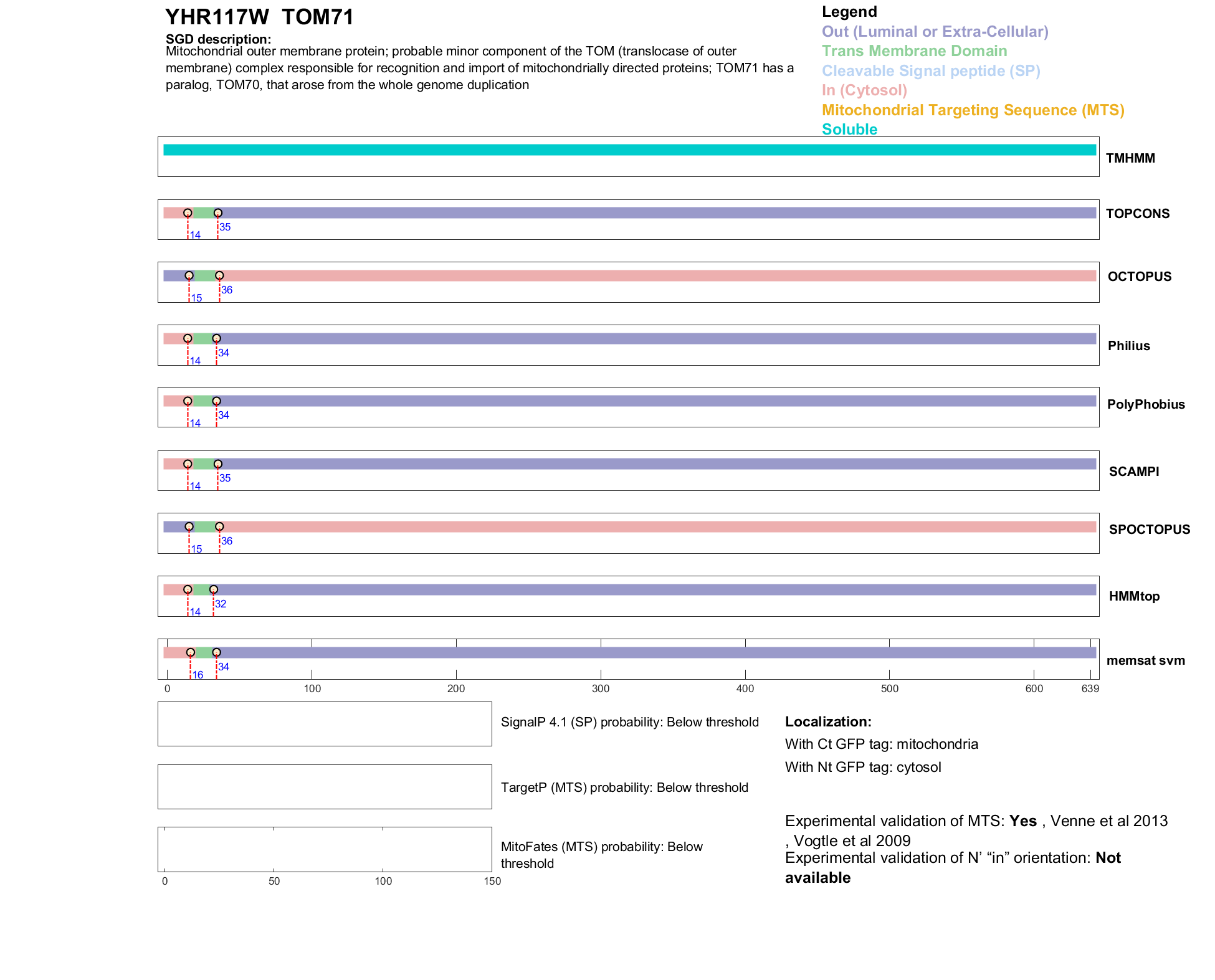The height and width of the screenshot is (980, 1215).
Task: Click the 'Out (Luminal or Extra-Cellular)' legend label
Action: pyautogui.click(x=935, y=32)
